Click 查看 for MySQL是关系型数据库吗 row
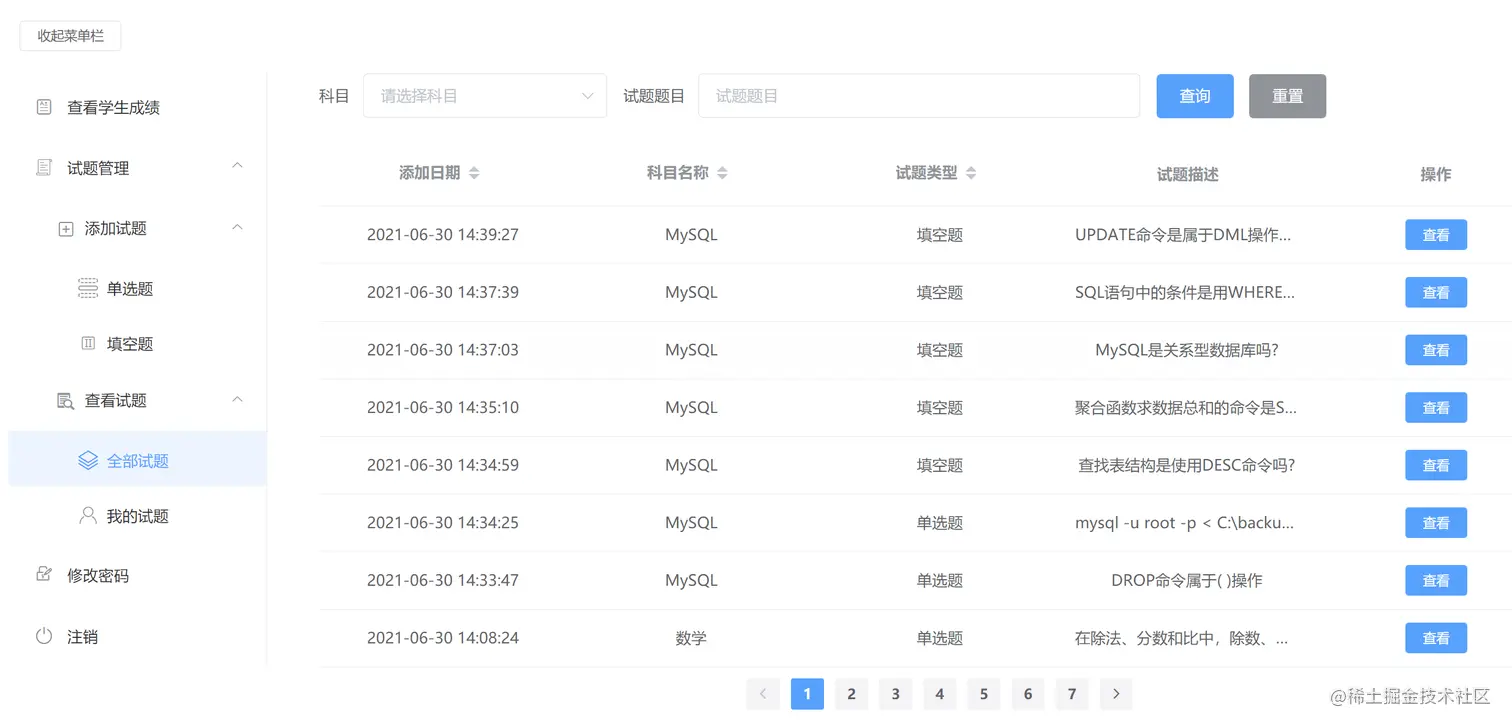The width and height of the screenshot is (1512, 728). click(1436, 350)
